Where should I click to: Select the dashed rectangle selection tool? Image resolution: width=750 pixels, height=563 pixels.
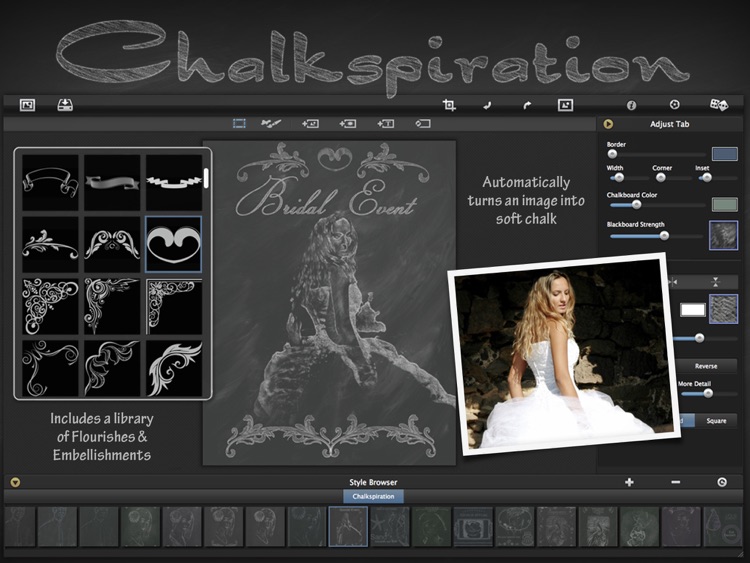pos(239,124)
